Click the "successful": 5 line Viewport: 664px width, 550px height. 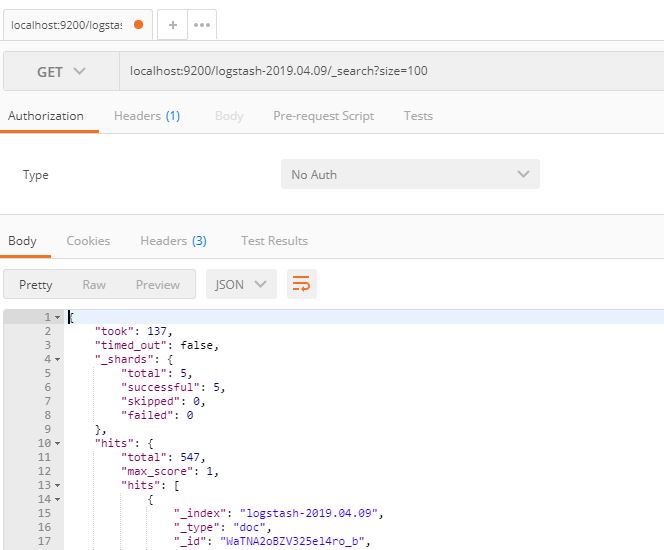pos(173,387)
